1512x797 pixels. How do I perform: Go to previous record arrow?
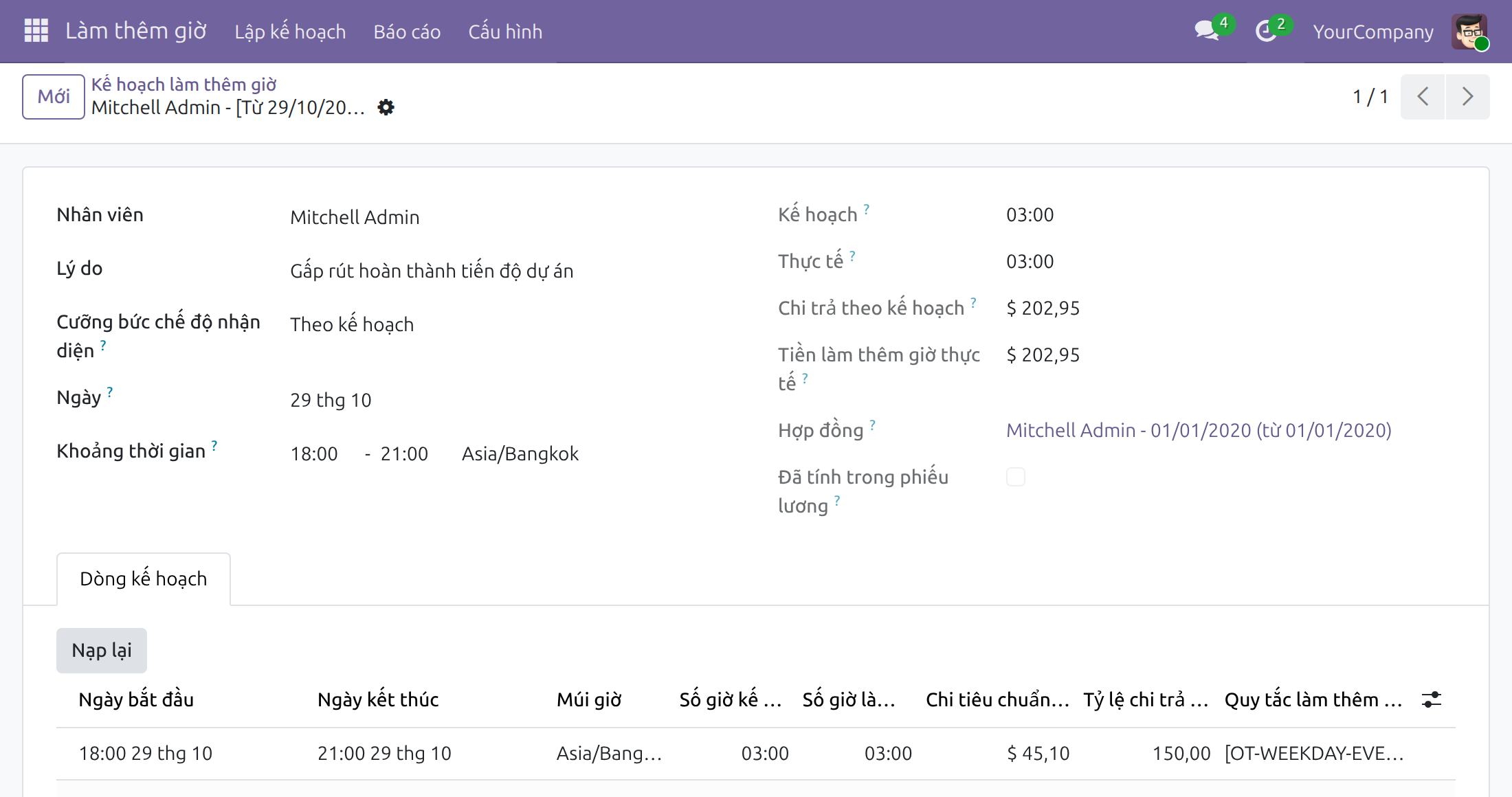coord(1423,96)
